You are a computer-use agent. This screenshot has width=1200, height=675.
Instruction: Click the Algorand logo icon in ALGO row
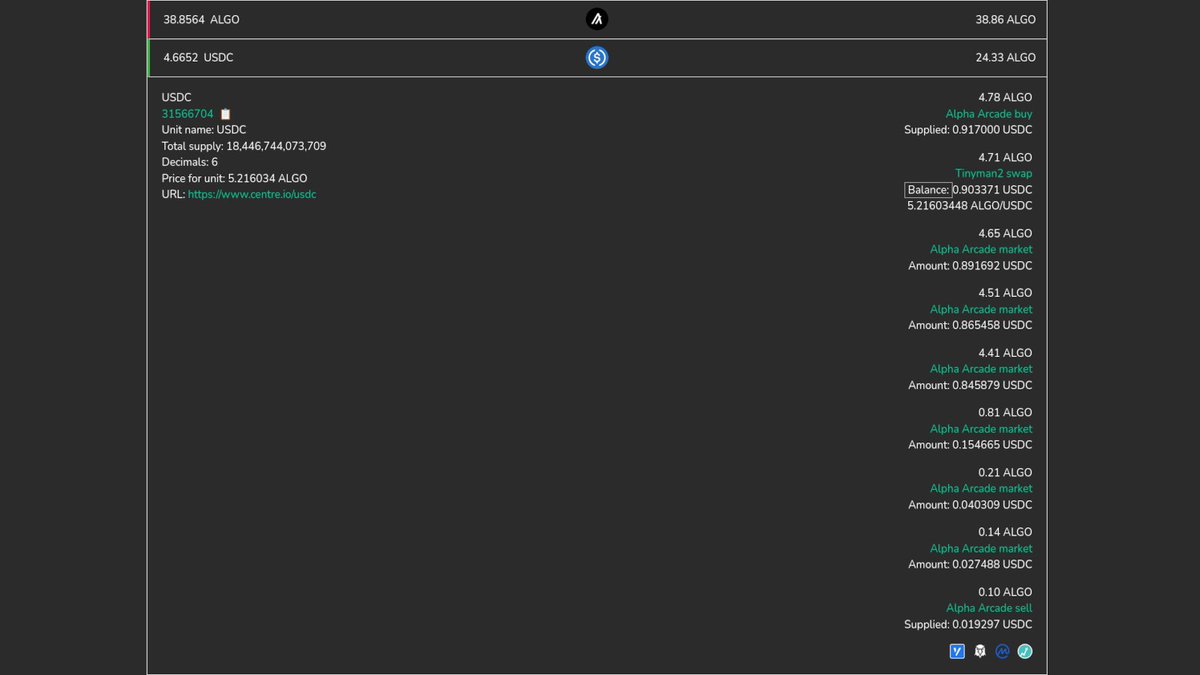pos(597,19)
